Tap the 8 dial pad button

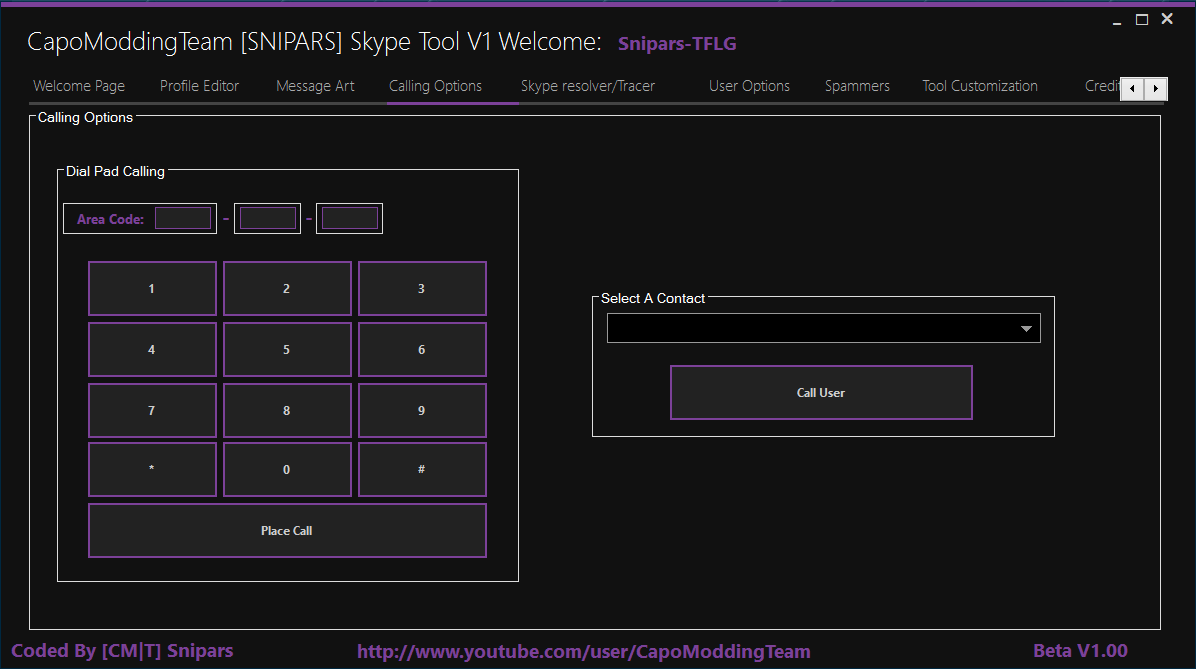[288, 410]
